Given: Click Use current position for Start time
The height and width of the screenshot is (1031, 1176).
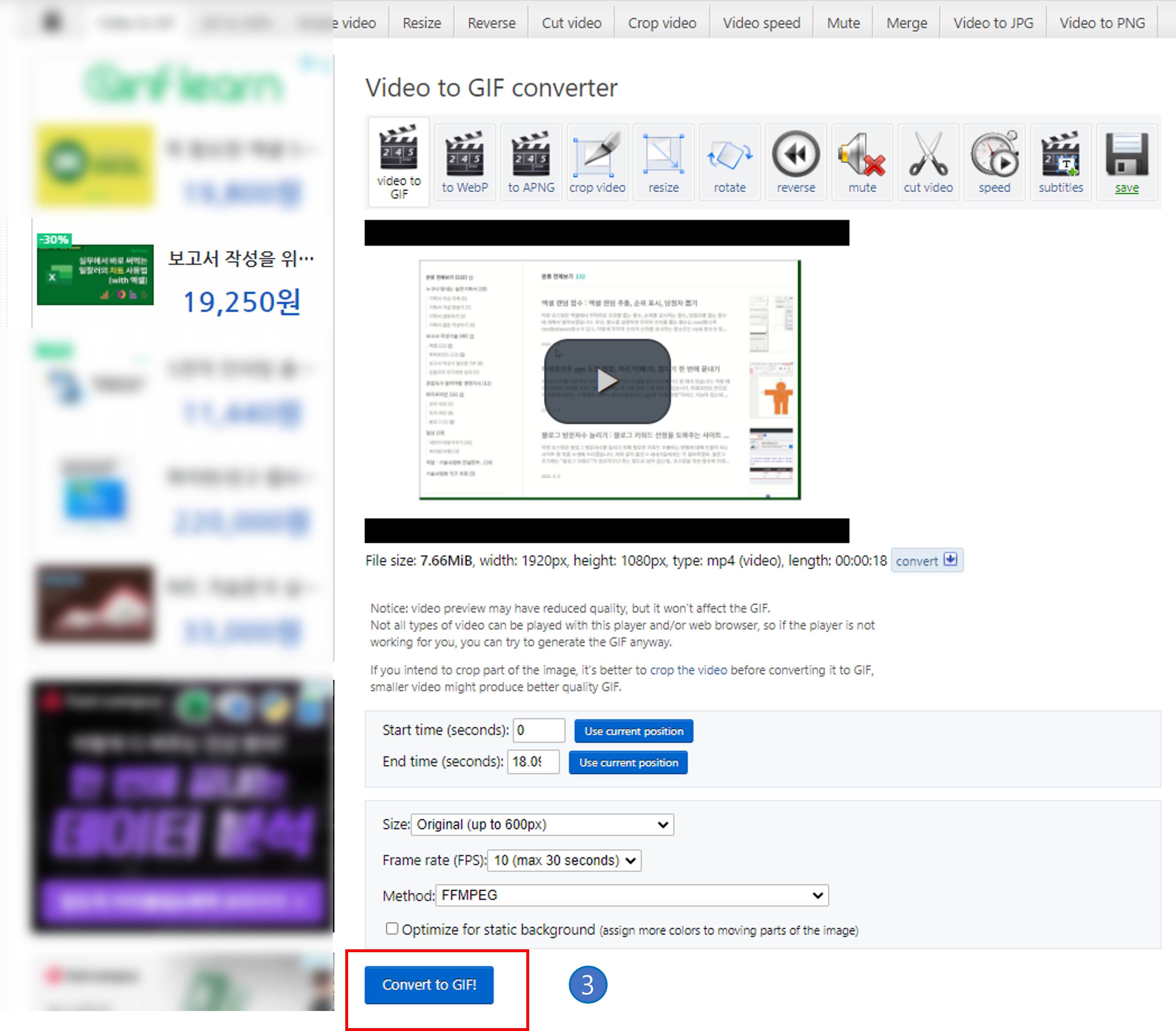Looking at the screenshot, I should [633, 731].
